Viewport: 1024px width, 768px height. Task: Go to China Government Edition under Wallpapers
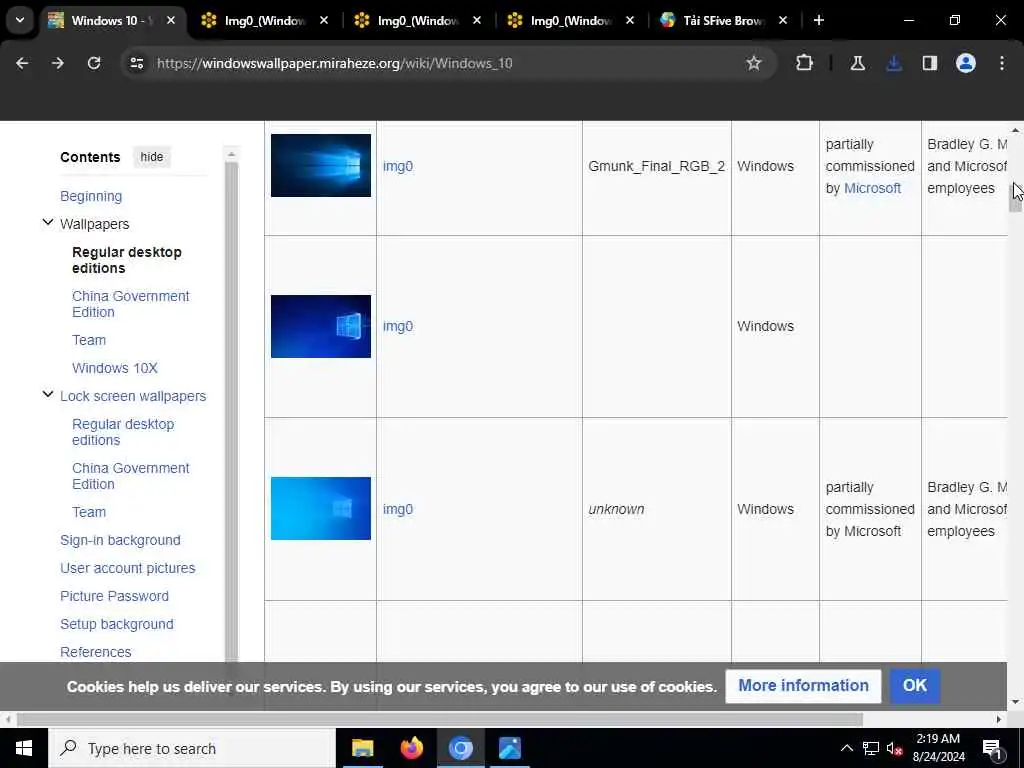tap(131, 304)
